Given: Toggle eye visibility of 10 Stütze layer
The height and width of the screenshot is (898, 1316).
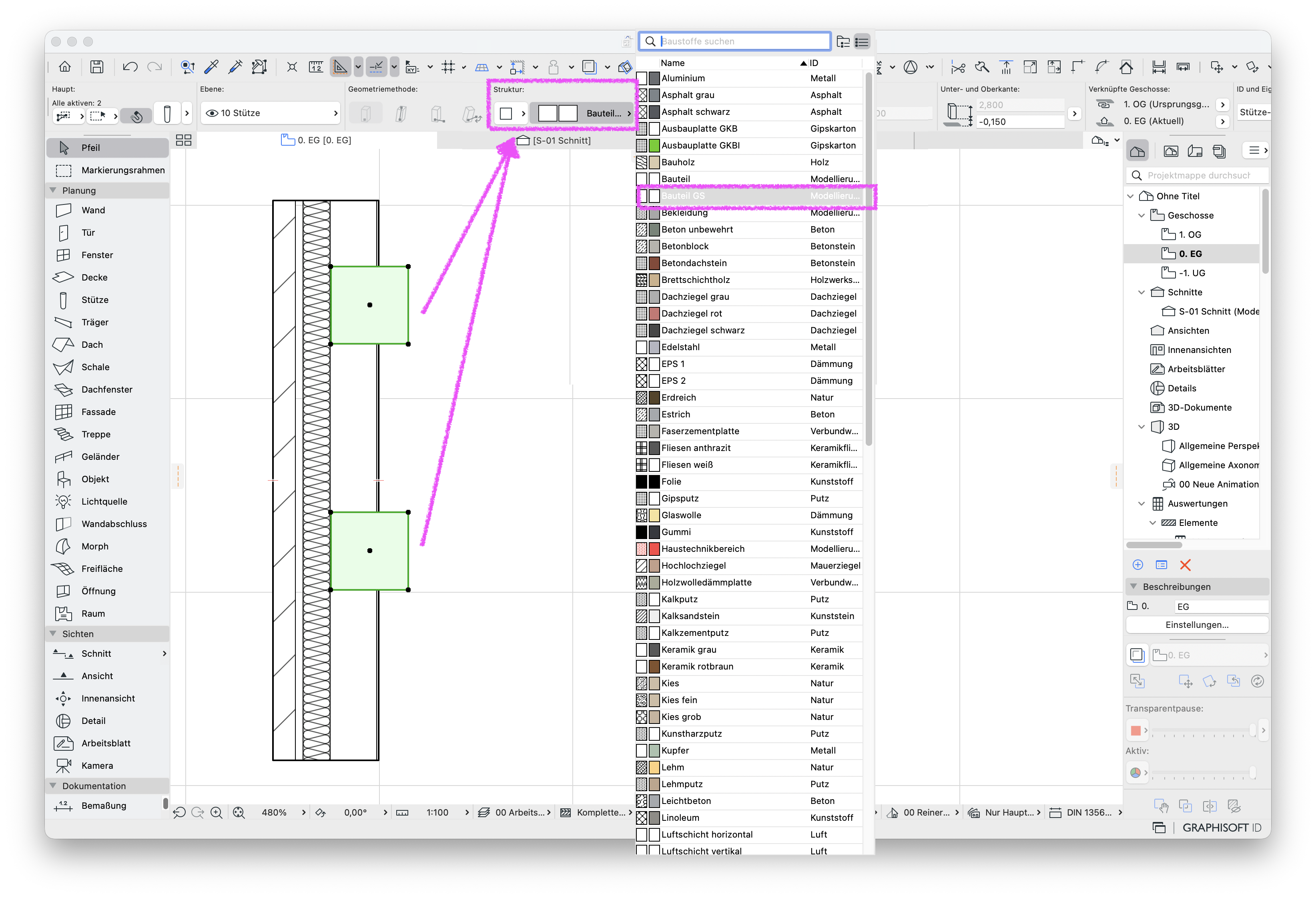Looking at the screenshot, I should [212, 113].
